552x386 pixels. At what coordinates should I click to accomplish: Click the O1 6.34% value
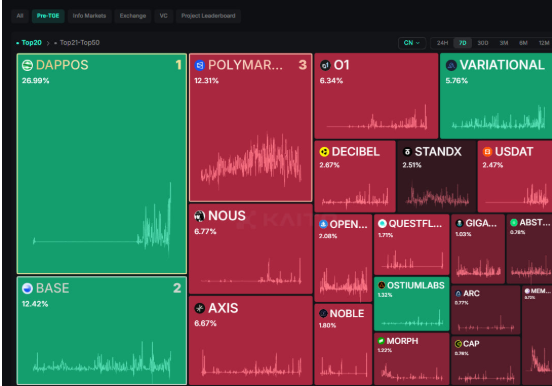331,81
